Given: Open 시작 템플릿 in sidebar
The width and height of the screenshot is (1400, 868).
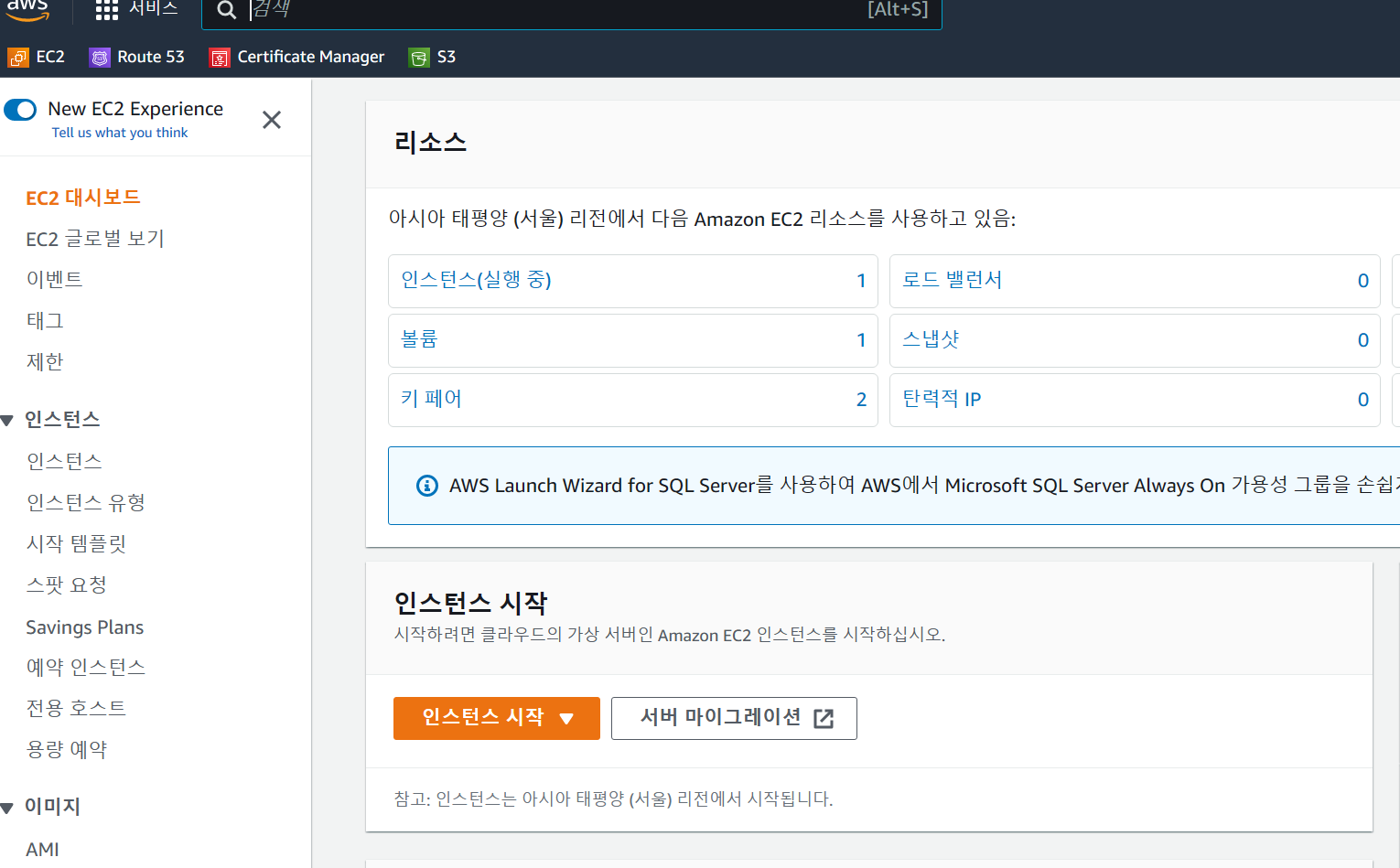Looking at the screenshot, I should 76,543.
